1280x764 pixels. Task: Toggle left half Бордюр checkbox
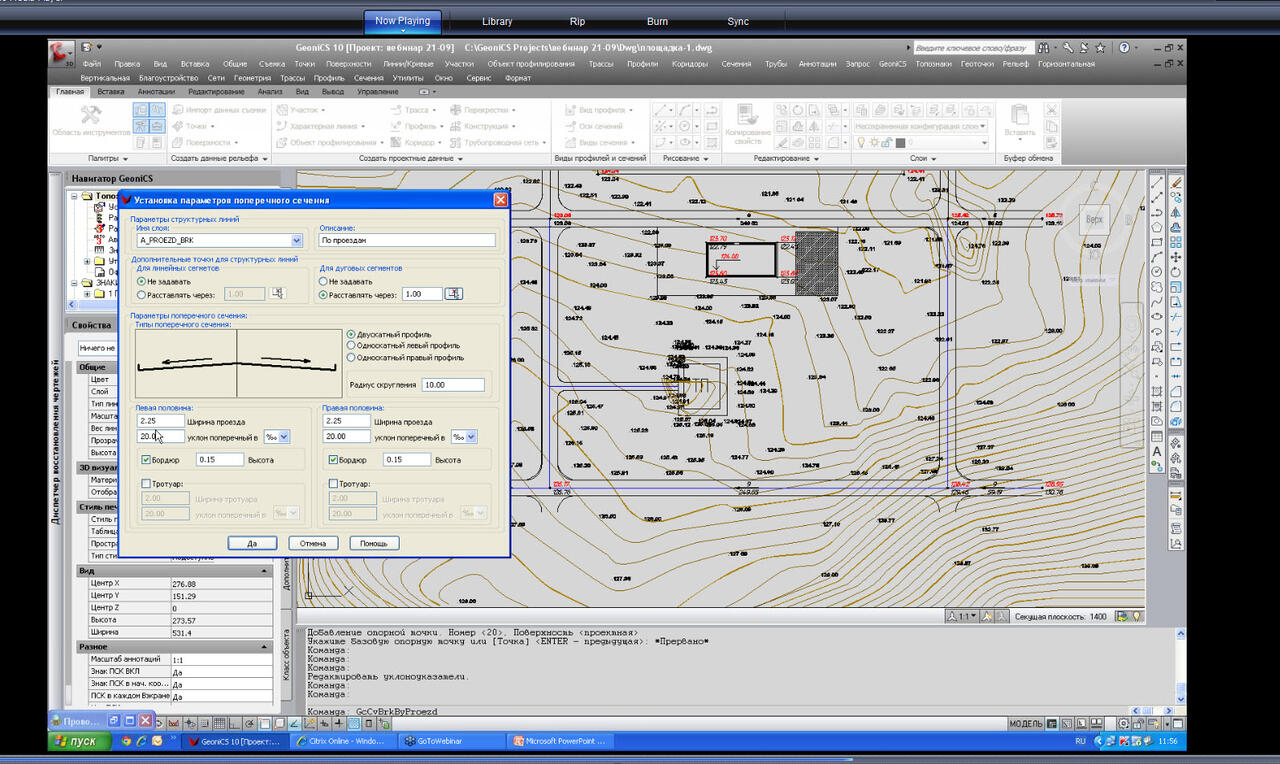pos(146,459)
